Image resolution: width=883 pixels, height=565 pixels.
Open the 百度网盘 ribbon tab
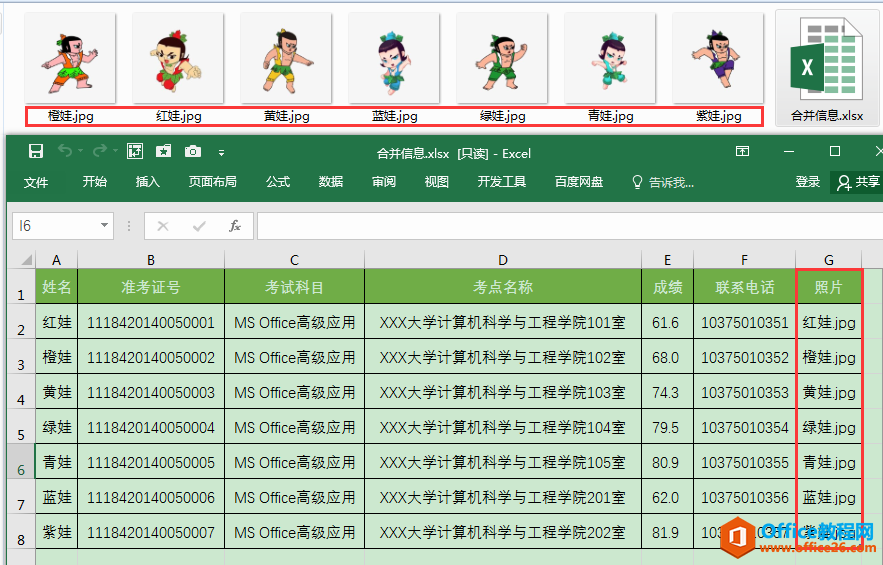[x=578, y=181]
